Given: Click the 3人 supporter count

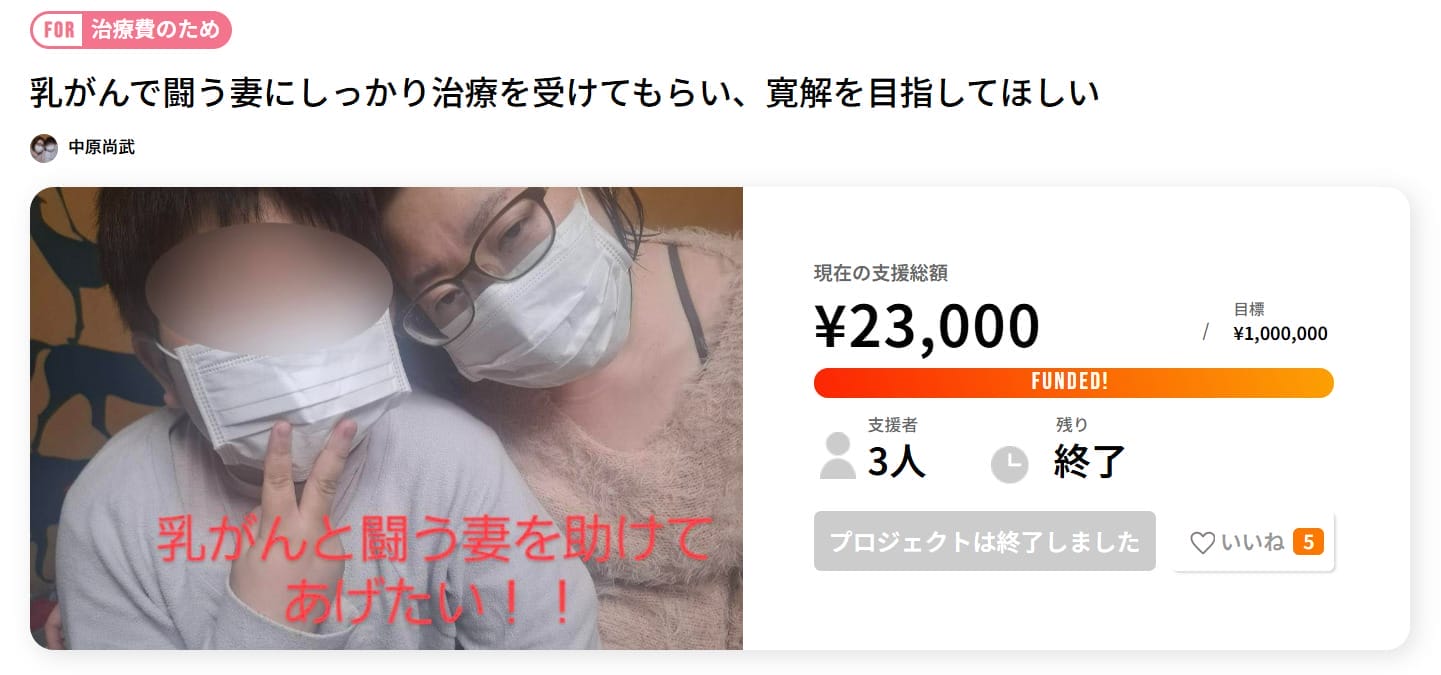Looking at the screenshot, I should tap(896, 462).
